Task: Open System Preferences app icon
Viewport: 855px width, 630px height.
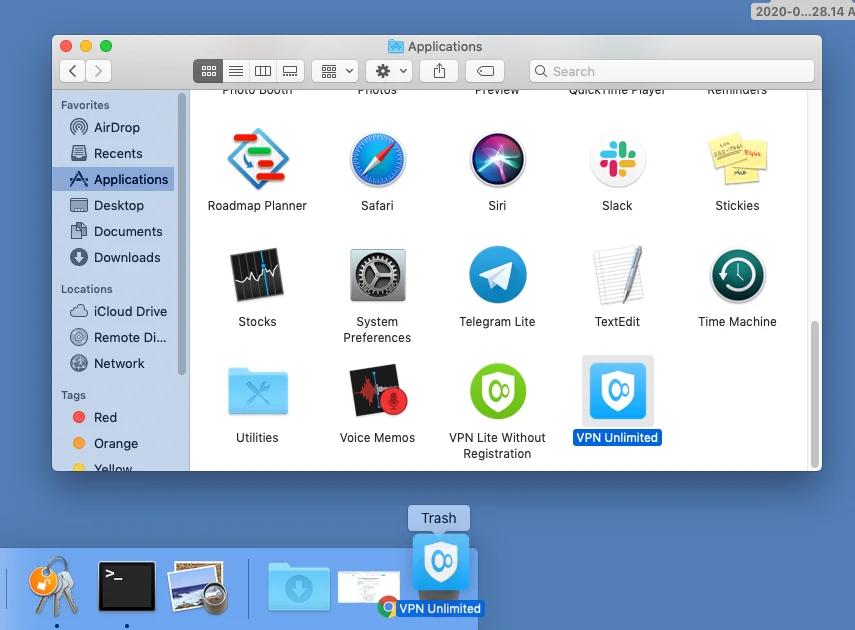Action: point(377,275)
